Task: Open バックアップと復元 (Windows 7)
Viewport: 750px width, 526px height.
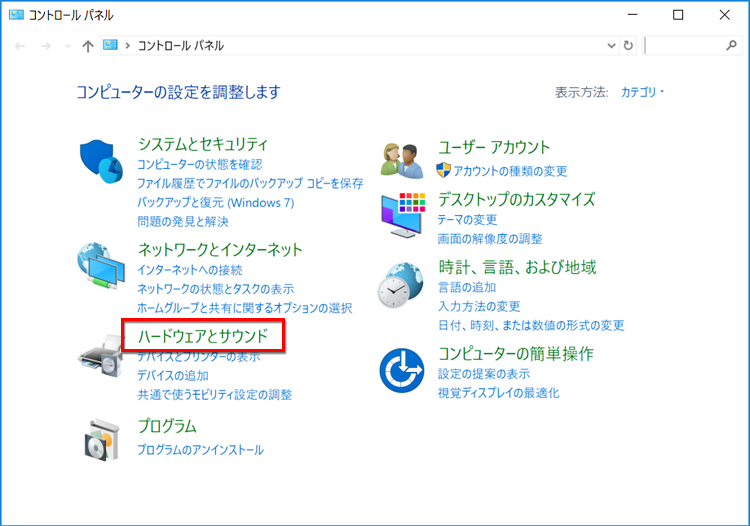Action: click(216, 202)
